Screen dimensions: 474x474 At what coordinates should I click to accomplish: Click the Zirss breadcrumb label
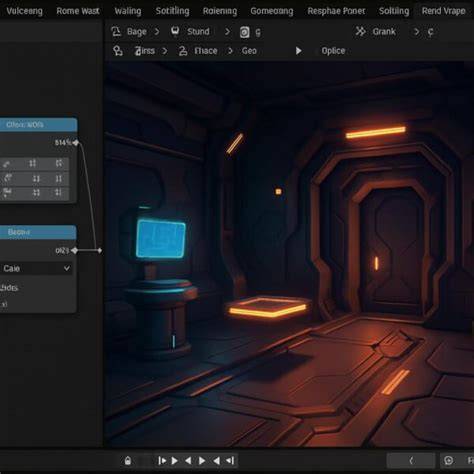point(145,51)
